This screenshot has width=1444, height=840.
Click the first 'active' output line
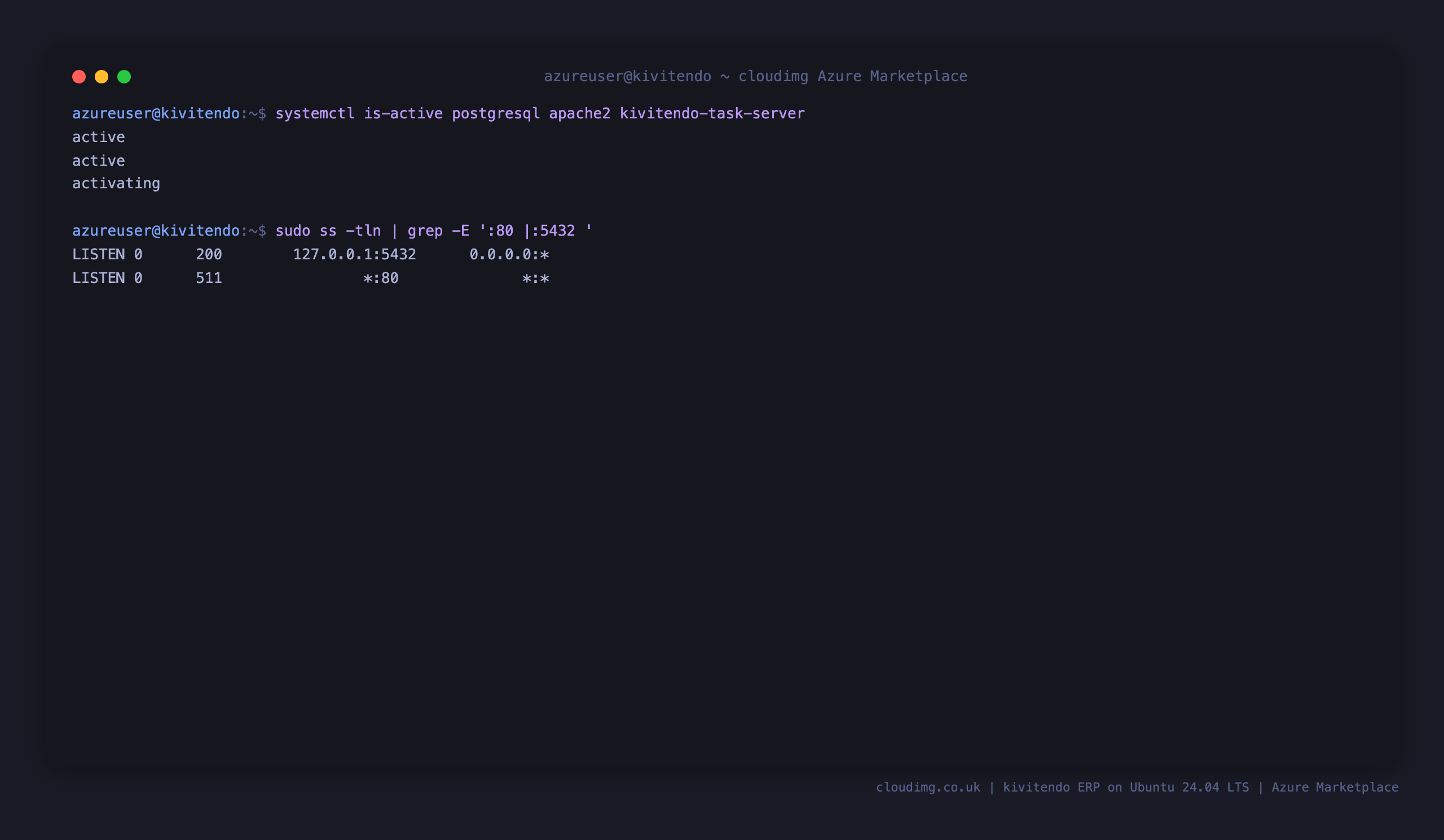99,137
